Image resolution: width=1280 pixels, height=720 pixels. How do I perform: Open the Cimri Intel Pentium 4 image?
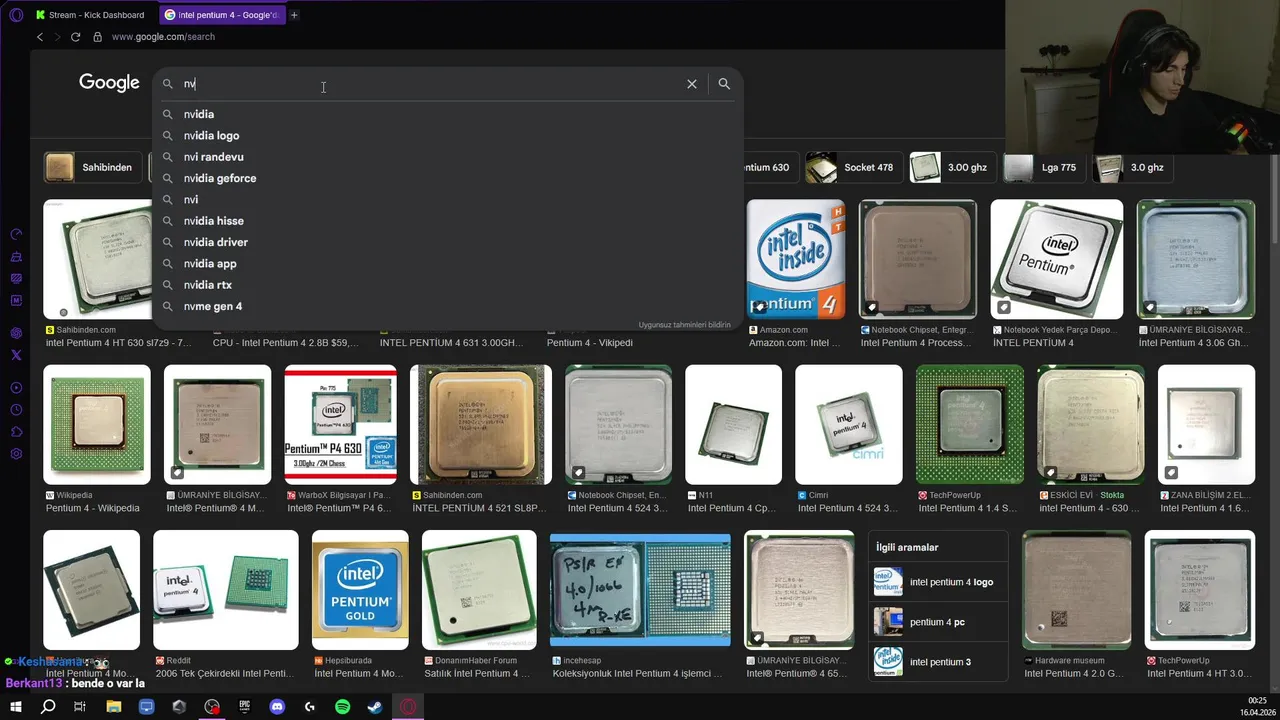point(849,425)
